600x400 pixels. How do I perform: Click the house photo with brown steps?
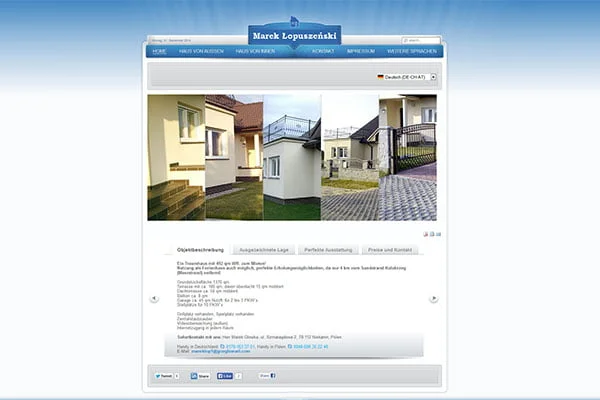tap(176, 157)
